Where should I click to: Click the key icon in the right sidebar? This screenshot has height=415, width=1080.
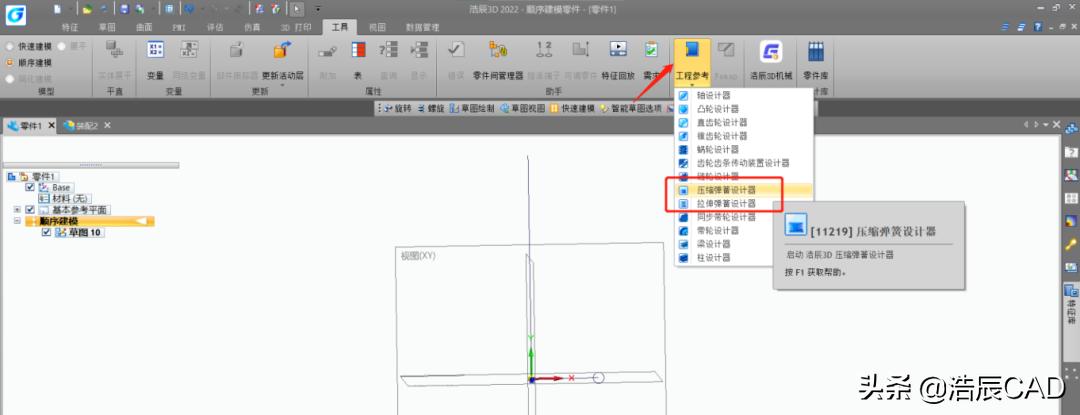(x=1071, y=244)
